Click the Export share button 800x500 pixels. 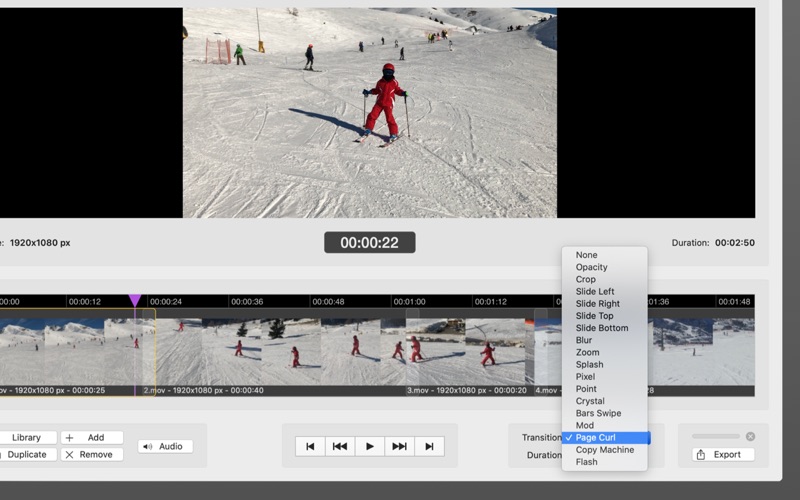(x=723, y=455)
